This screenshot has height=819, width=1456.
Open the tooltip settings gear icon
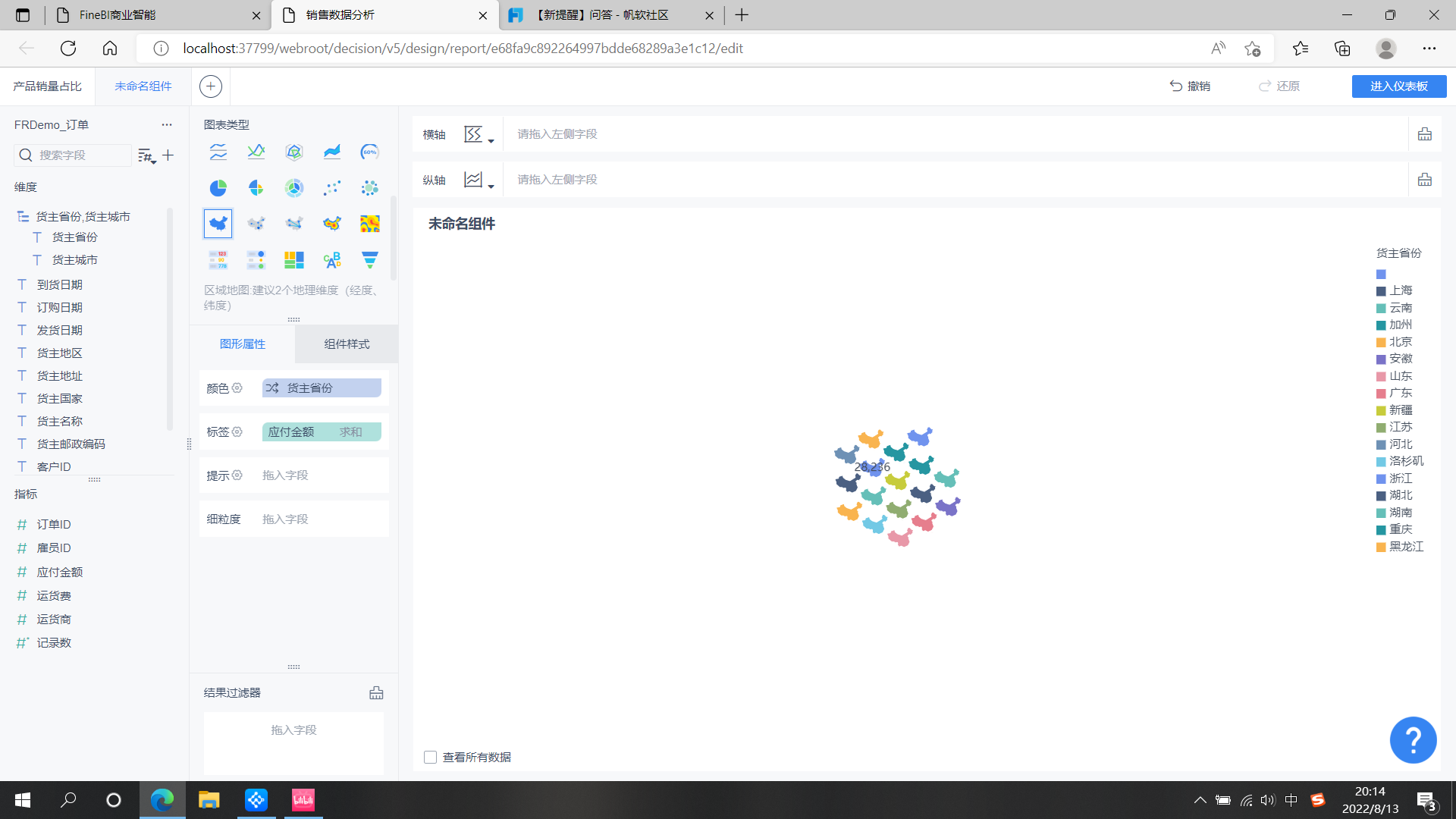point(237,475)
